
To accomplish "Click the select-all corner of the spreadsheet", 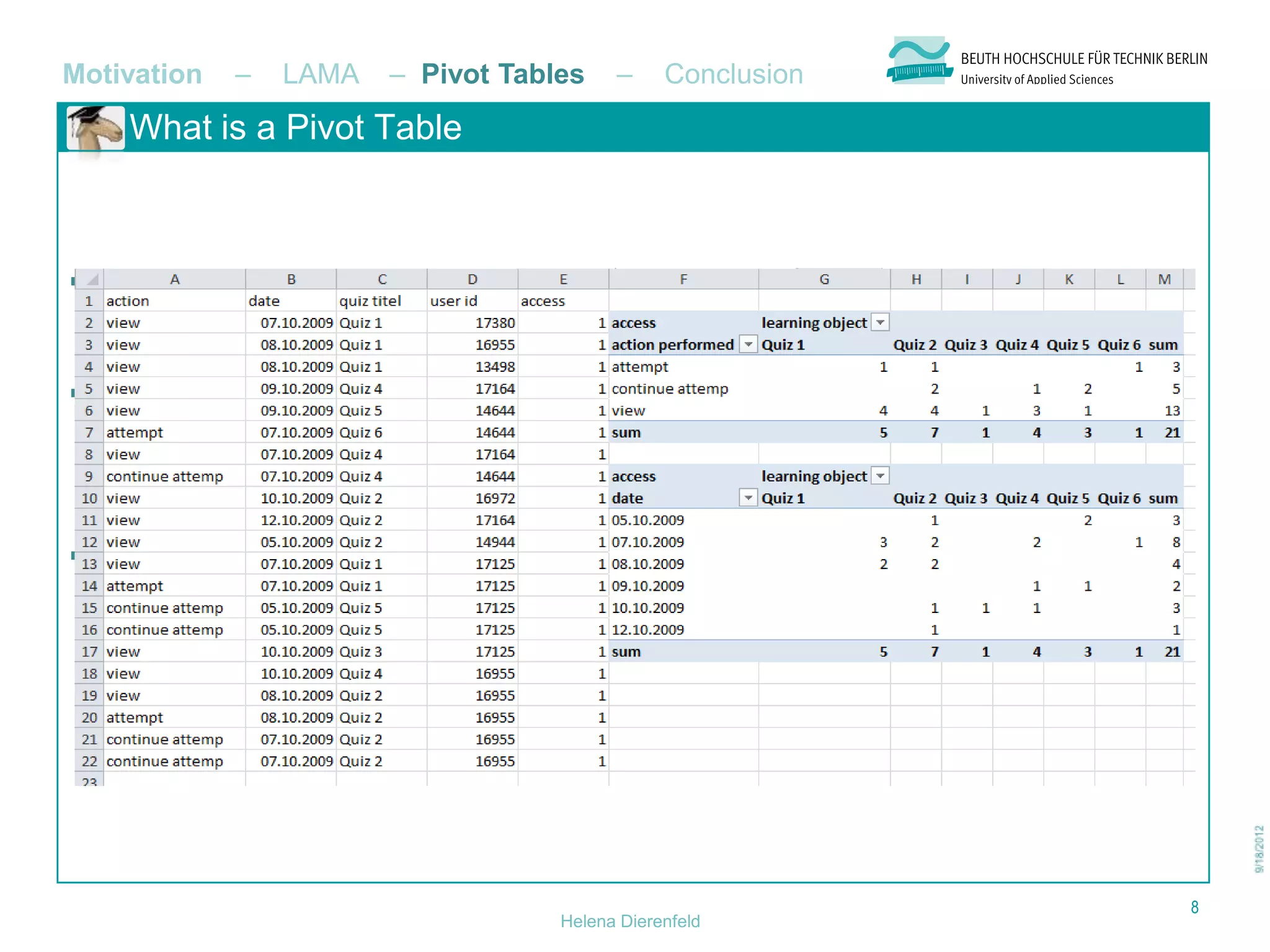I will tap(91, 279).
